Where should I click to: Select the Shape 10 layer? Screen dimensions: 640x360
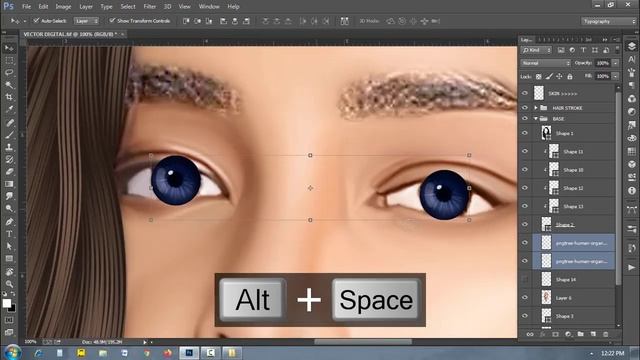click(x=573, y=170)
